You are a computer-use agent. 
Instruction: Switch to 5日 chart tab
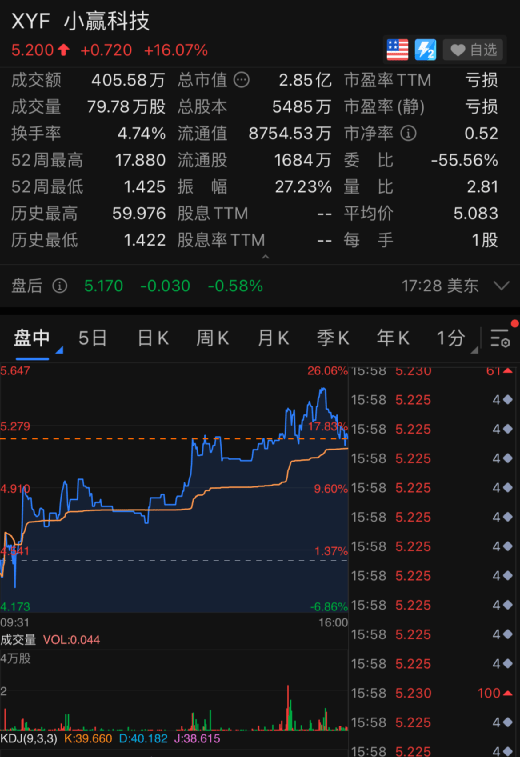click(92, 338)
